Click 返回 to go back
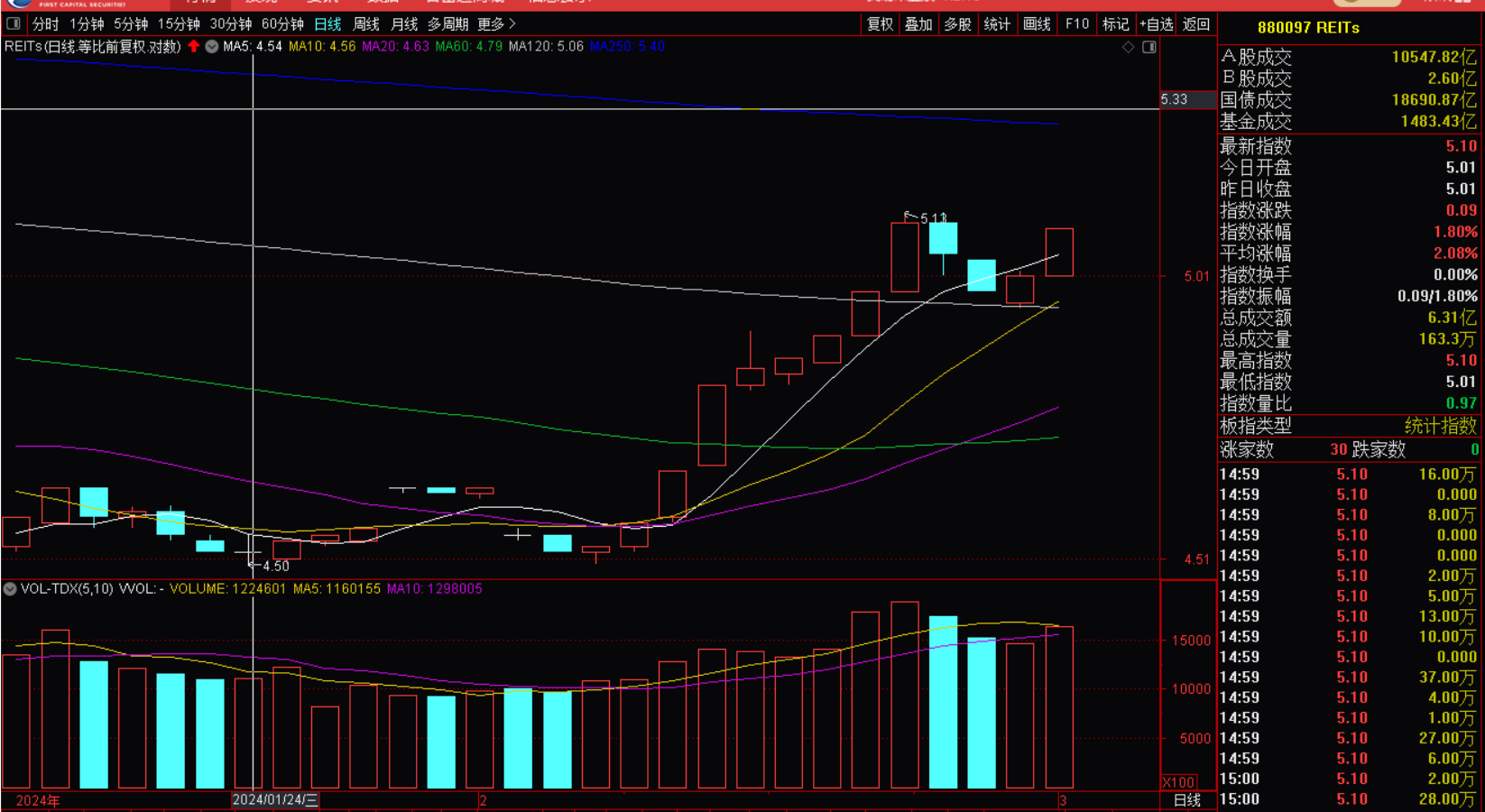Viewport: 1485px width, 812px height. coord(1196,24)
